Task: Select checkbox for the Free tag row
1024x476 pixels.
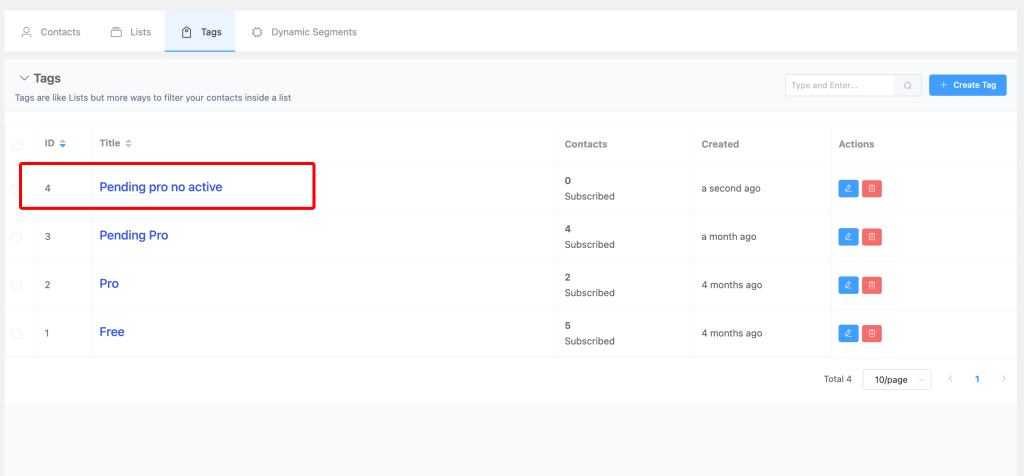Action: 16,333
